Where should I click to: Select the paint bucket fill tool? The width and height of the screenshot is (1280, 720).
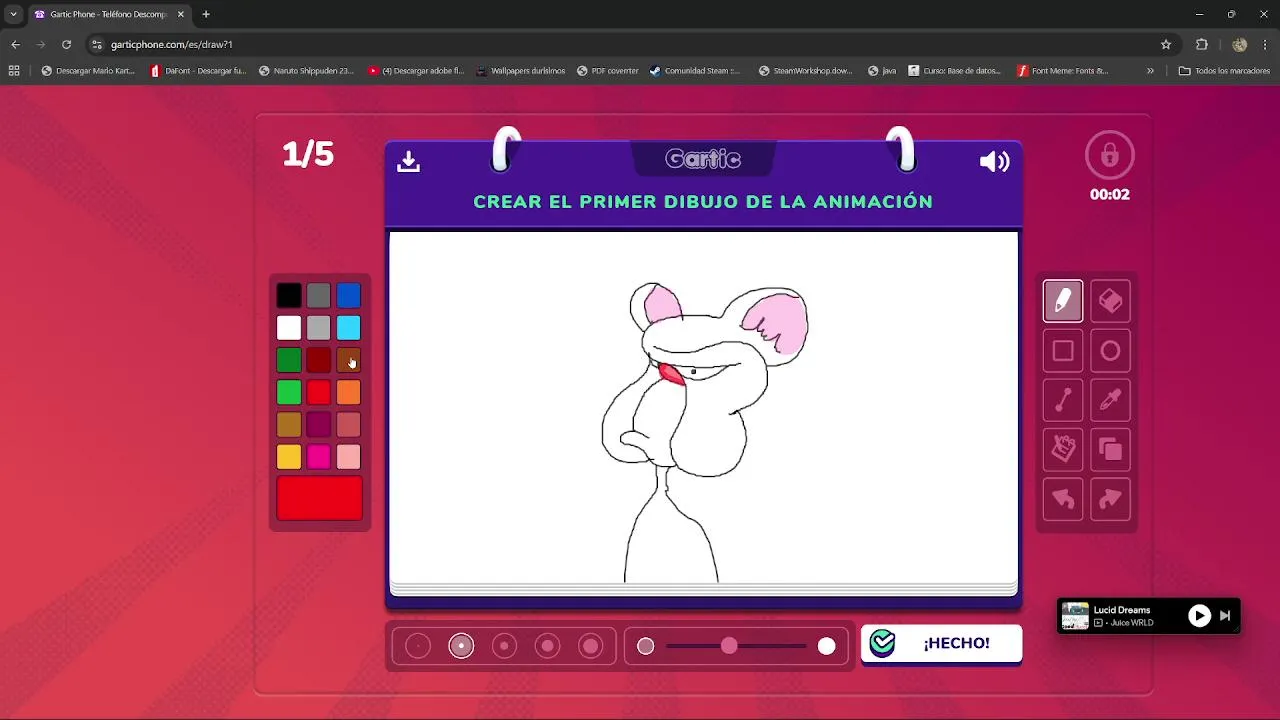tap(1063, 450)
